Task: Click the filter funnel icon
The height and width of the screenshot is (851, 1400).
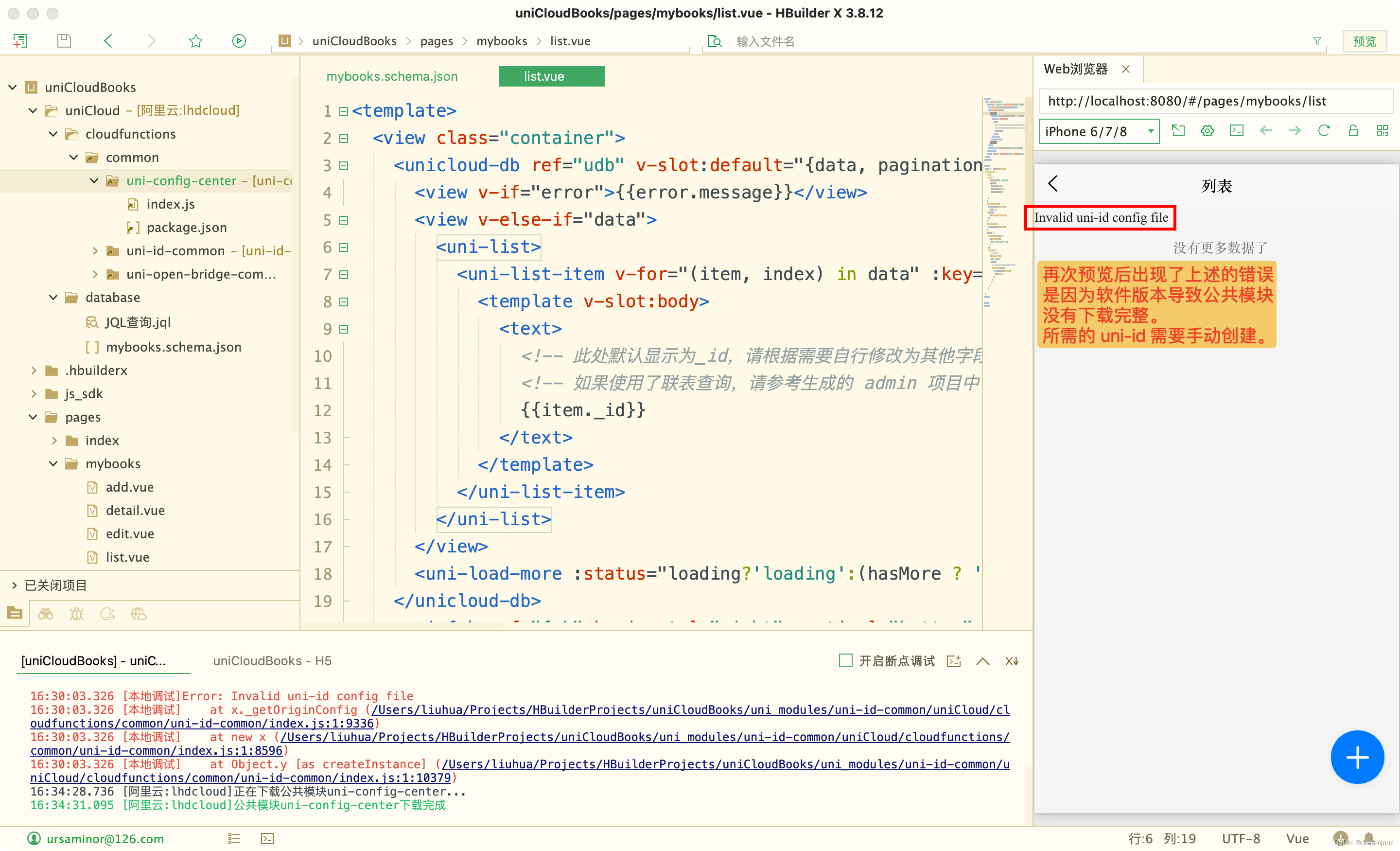Action: click(1317, 41)
